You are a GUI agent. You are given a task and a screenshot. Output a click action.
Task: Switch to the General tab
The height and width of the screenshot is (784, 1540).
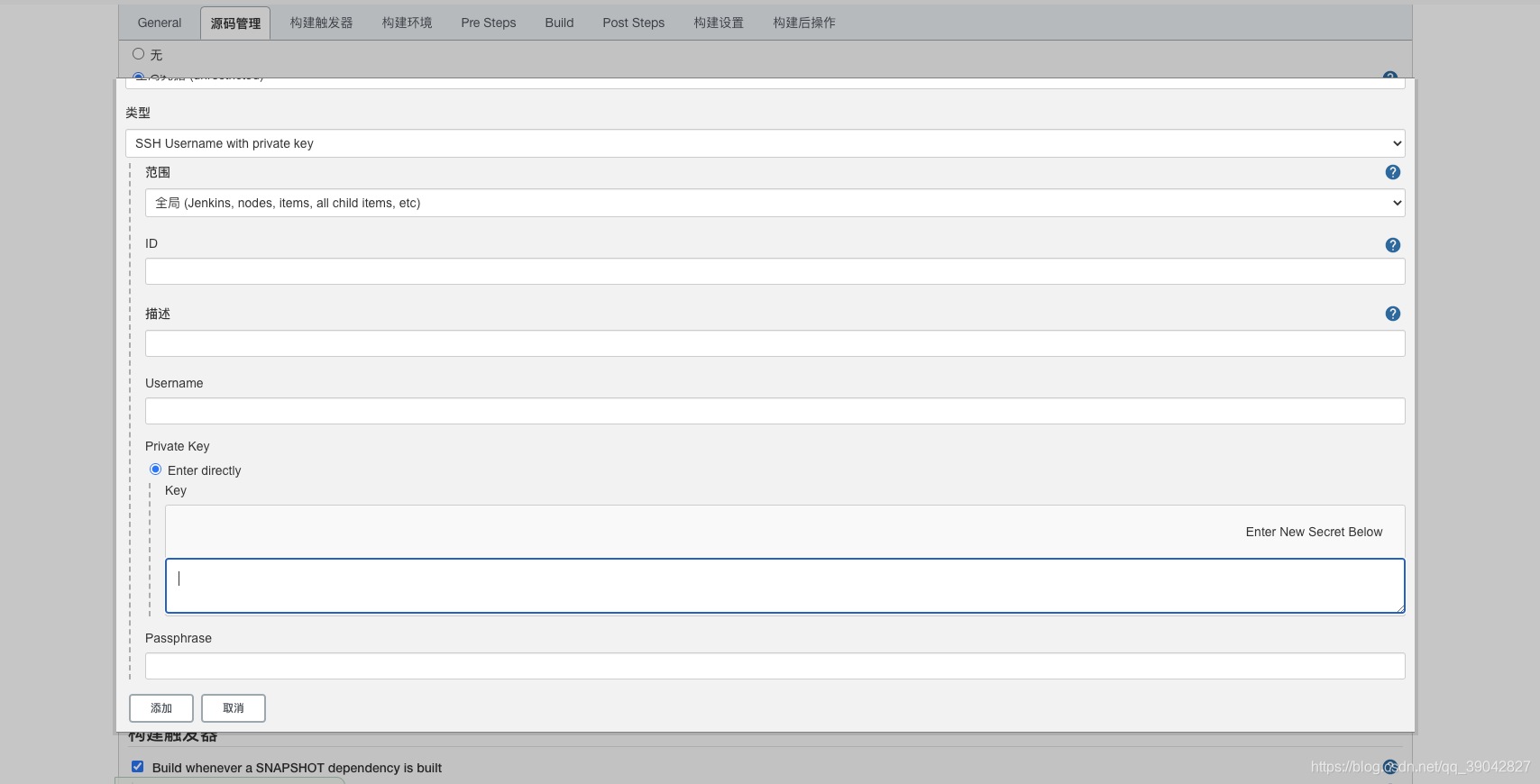(x=160, y=23)
